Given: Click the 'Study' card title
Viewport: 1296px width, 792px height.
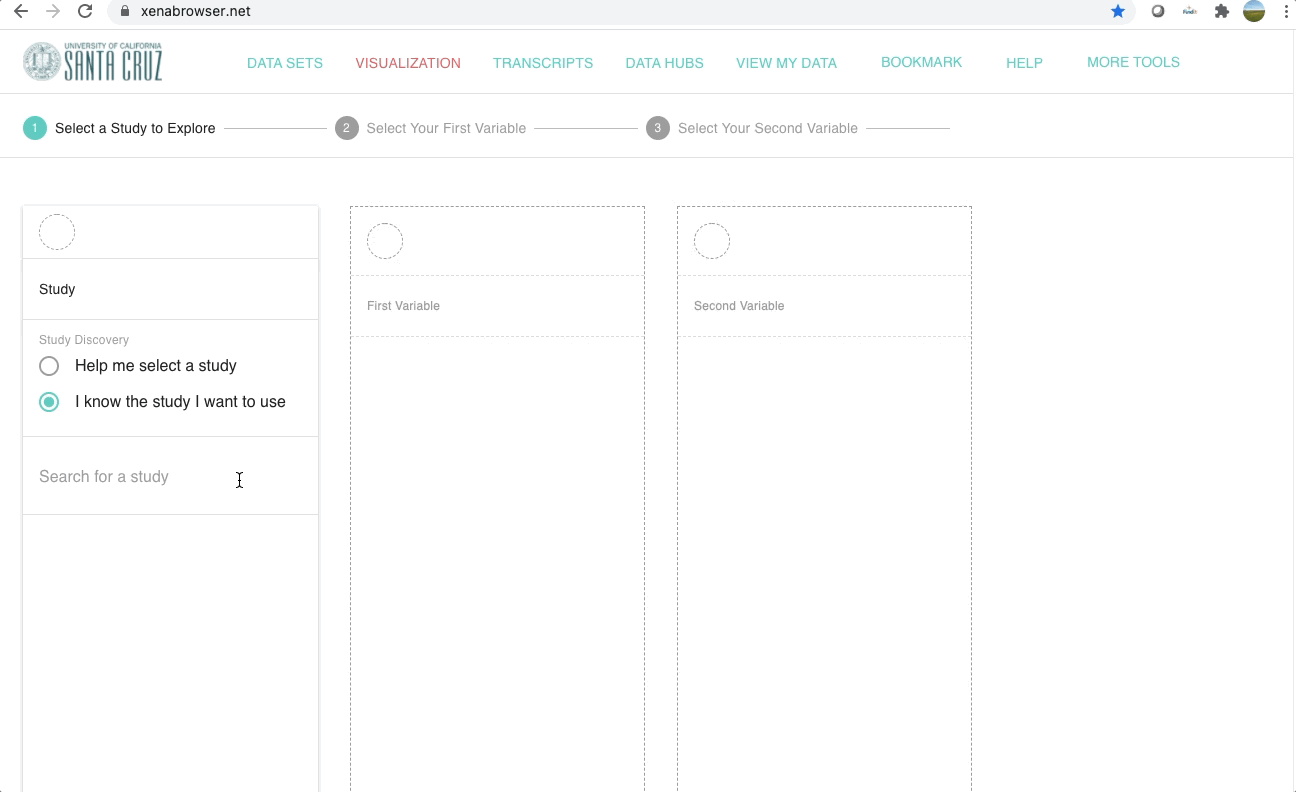Looking at the screenshot, I should click(x=57, y=289).
